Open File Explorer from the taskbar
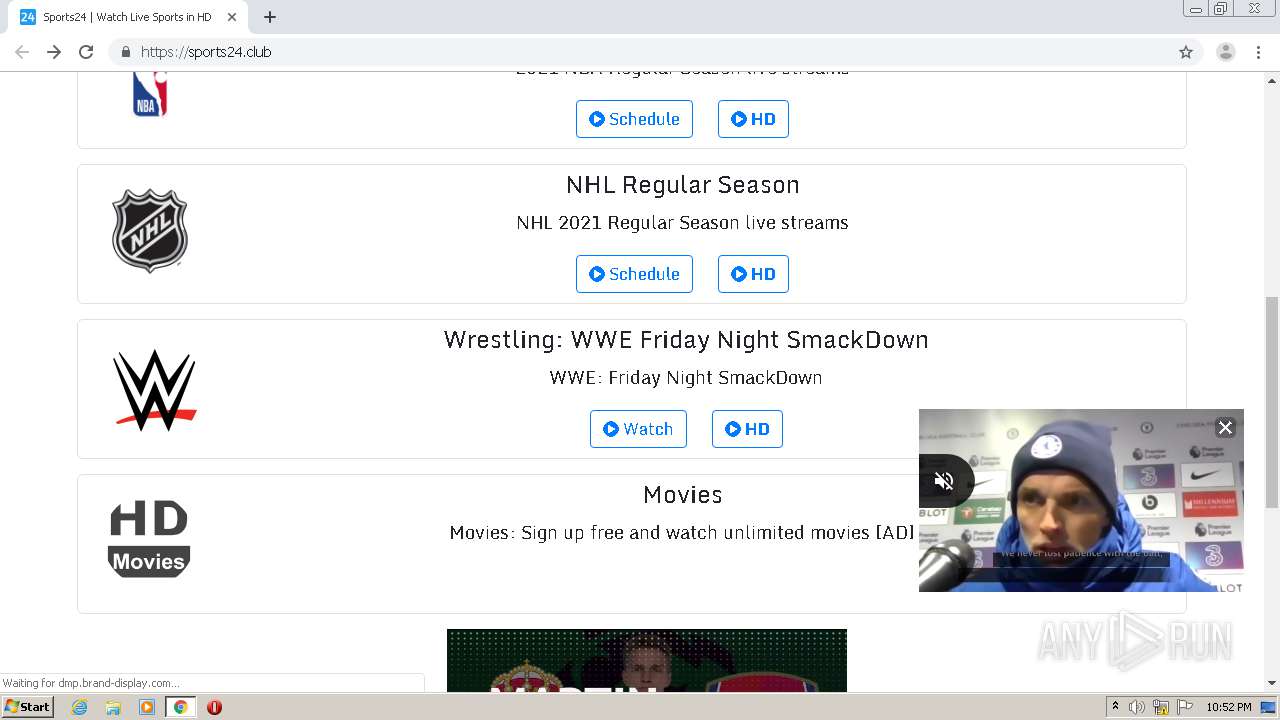The width and height of the screenshot is (1280, 720). (113, 707)
